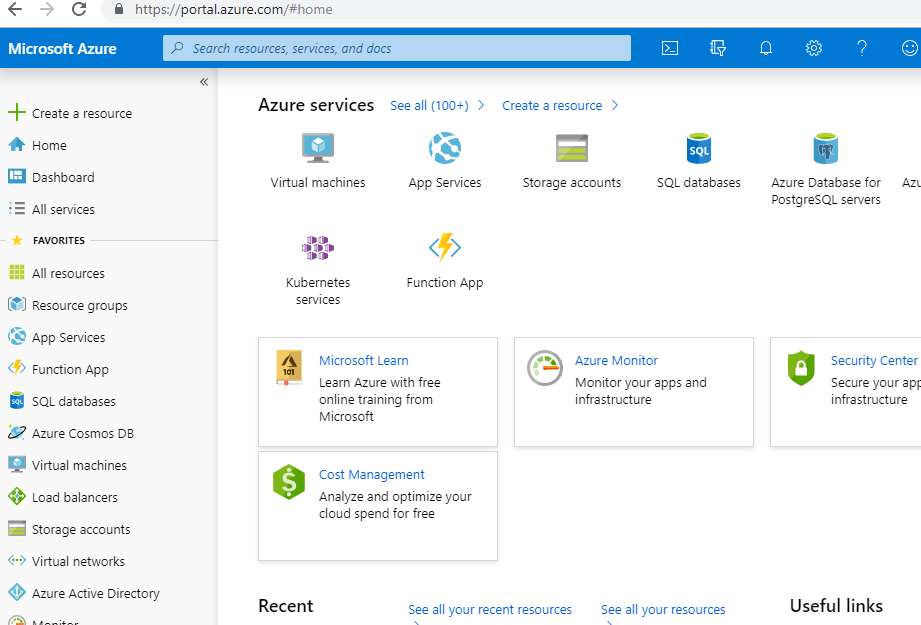The image size is (921, 625).
Task: Collapse the left sidebar menu
Action: (x=204, y=82)
